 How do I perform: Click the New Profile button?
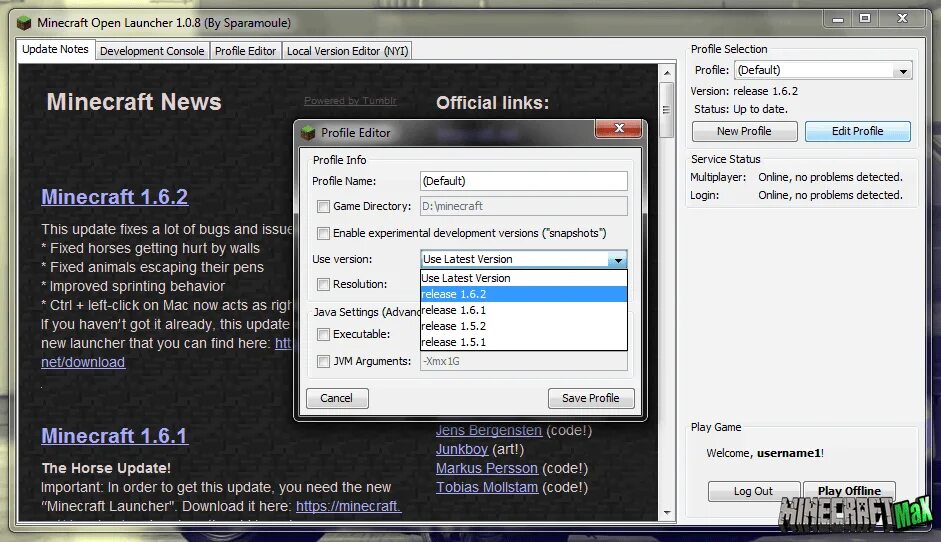744,131
